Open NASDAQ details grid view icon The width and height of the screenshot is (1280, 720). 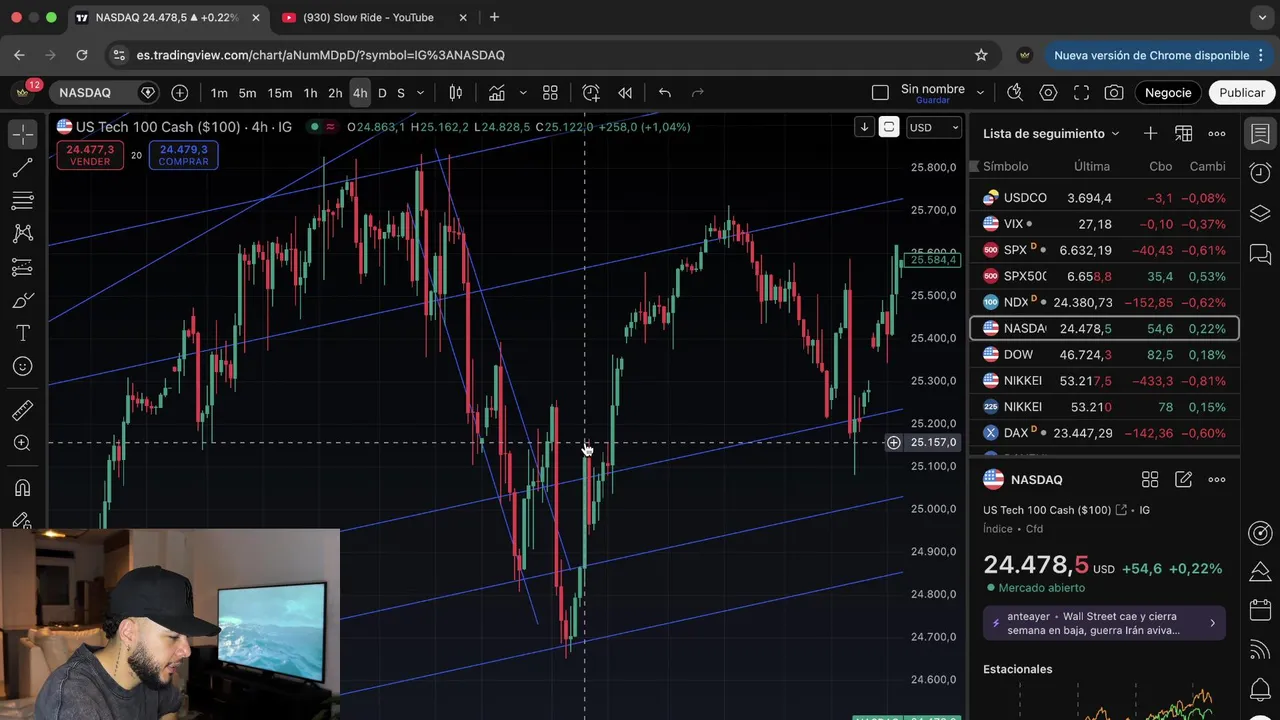[x=1150, y=480]
